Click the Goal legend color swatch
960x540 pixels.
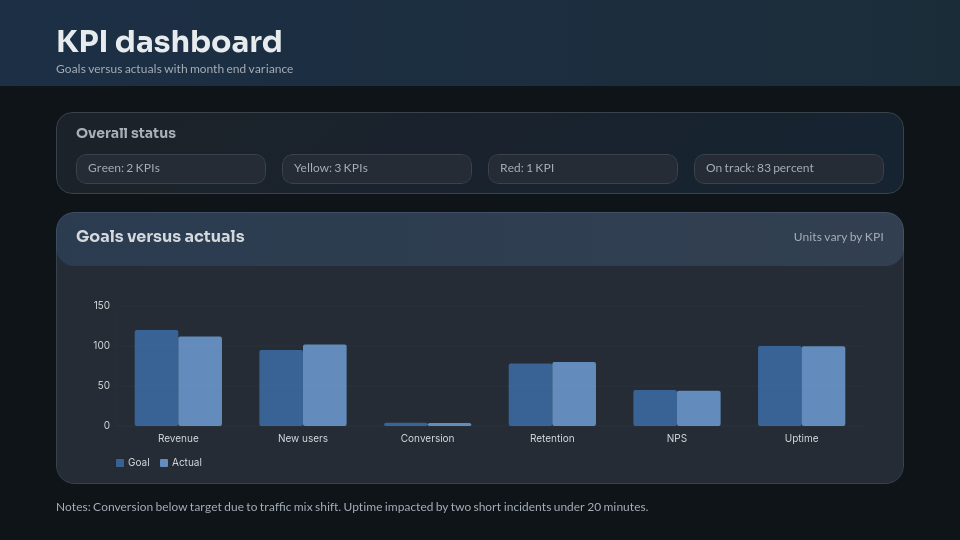click(120, 463)
